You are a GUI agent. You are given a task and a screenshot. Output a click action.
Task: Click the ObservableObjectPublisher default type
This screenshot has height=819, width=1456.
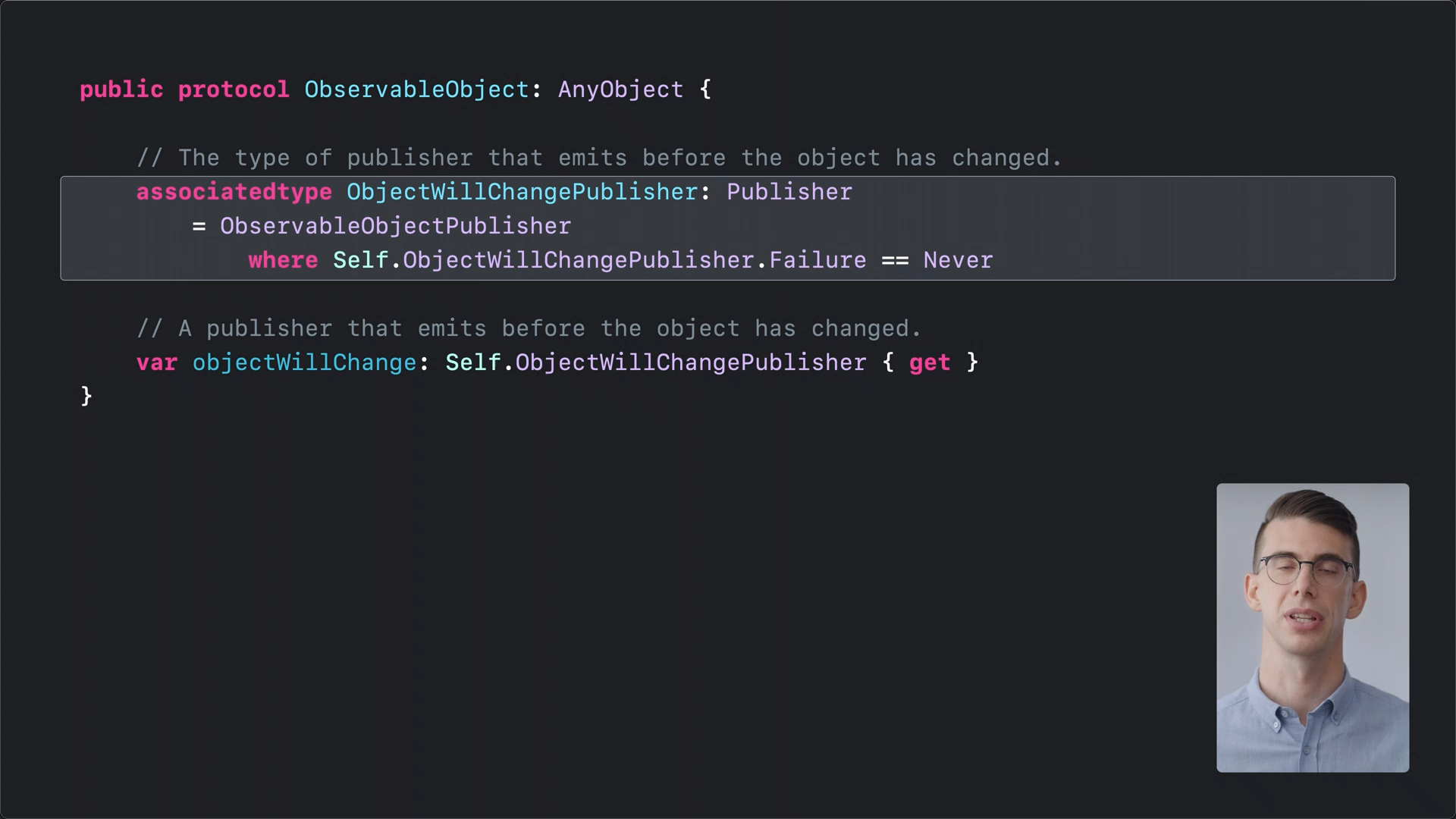point(396,226)
